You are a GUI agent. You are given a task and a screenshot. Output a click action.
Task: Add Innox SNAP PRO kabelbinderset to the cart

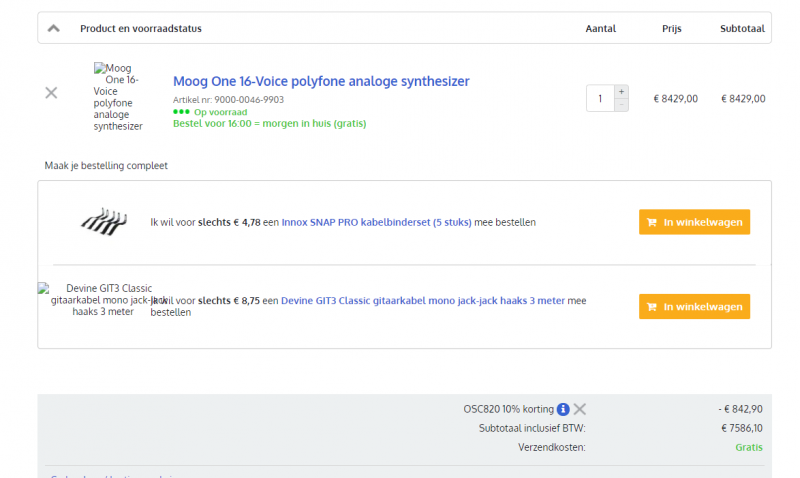tap(694, 222)
